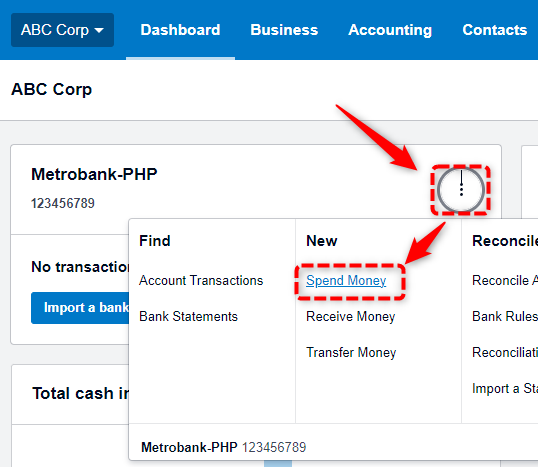Open Bank Rules option

[x=505, y=316]
